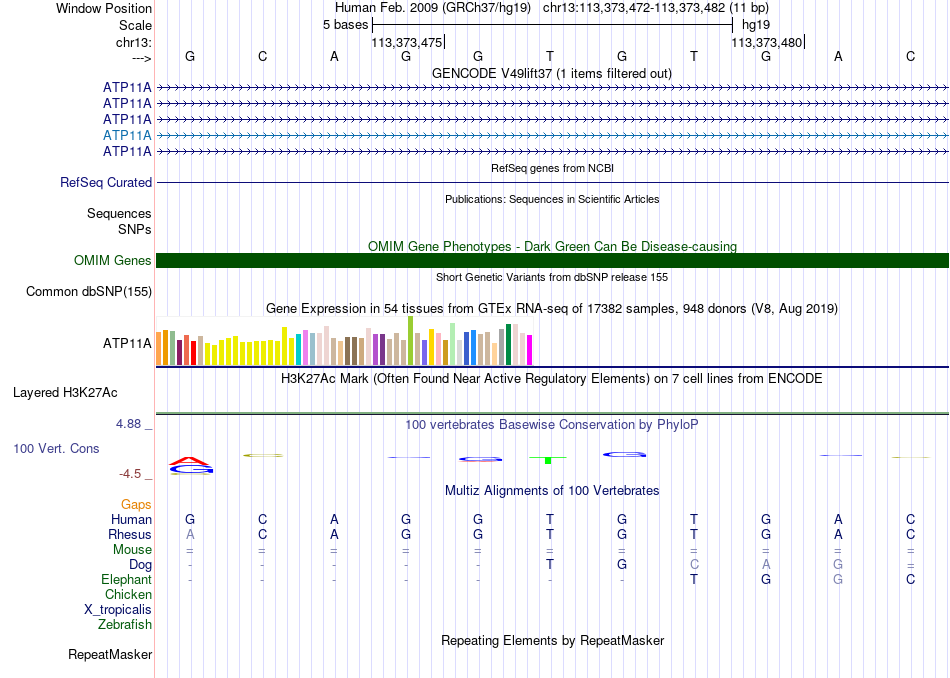Click the Rhesus species label
Image resolution: width=950 pixels, height=678 pixels.
coord(130,534)
